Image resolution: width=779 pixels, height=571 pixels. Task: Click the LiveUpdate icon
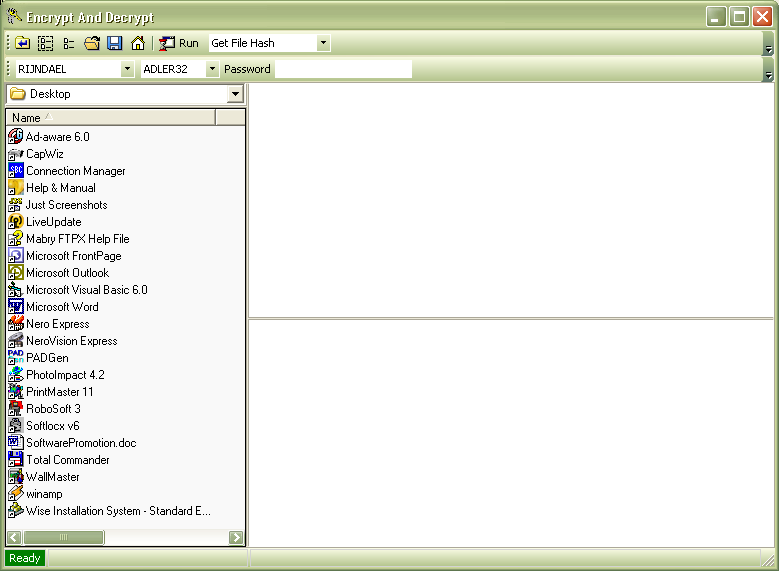[15, 221]
